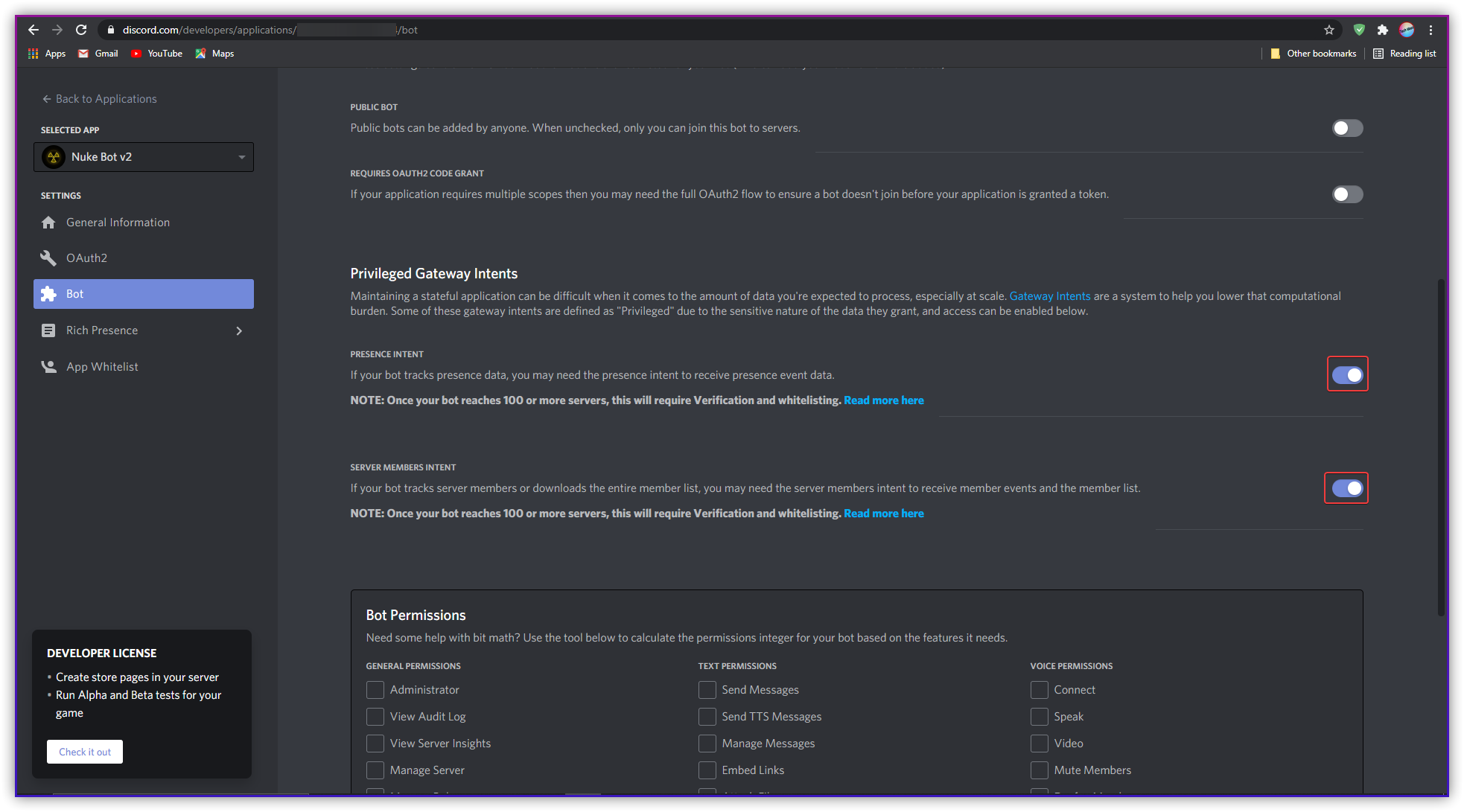The width and height of the screenshot is (1464, 812).
Task: Enable the Public Bot toggle
Action: (x=1346, y=127)
